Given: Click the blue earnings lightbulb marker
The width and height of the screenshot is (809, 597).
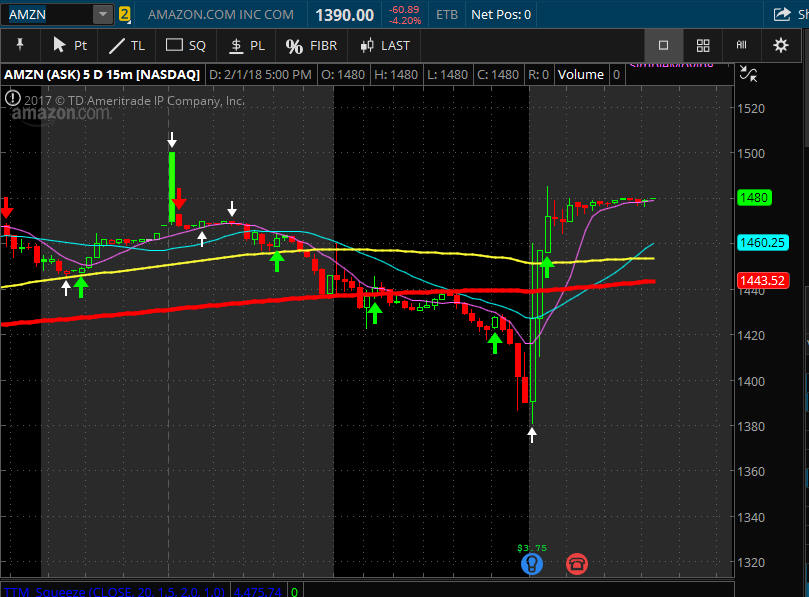Looking at the screenshot, I should (532, 564).
